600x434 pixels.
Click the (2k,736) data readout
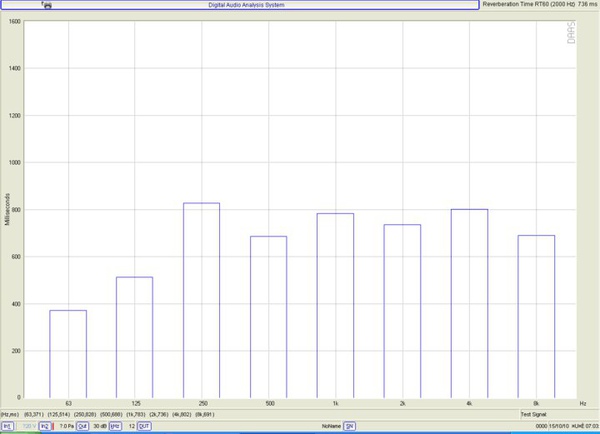tap(159, 414)
